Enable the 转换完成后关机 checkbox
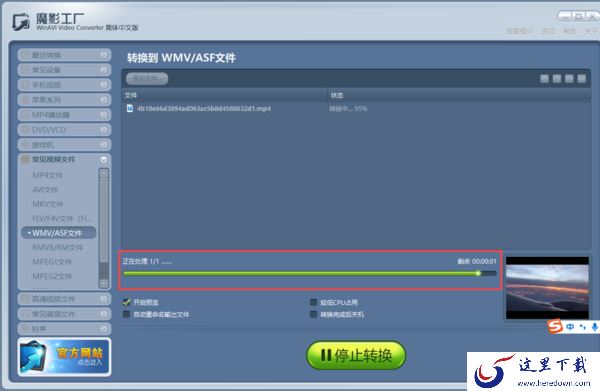 click(x=313, y=314)
